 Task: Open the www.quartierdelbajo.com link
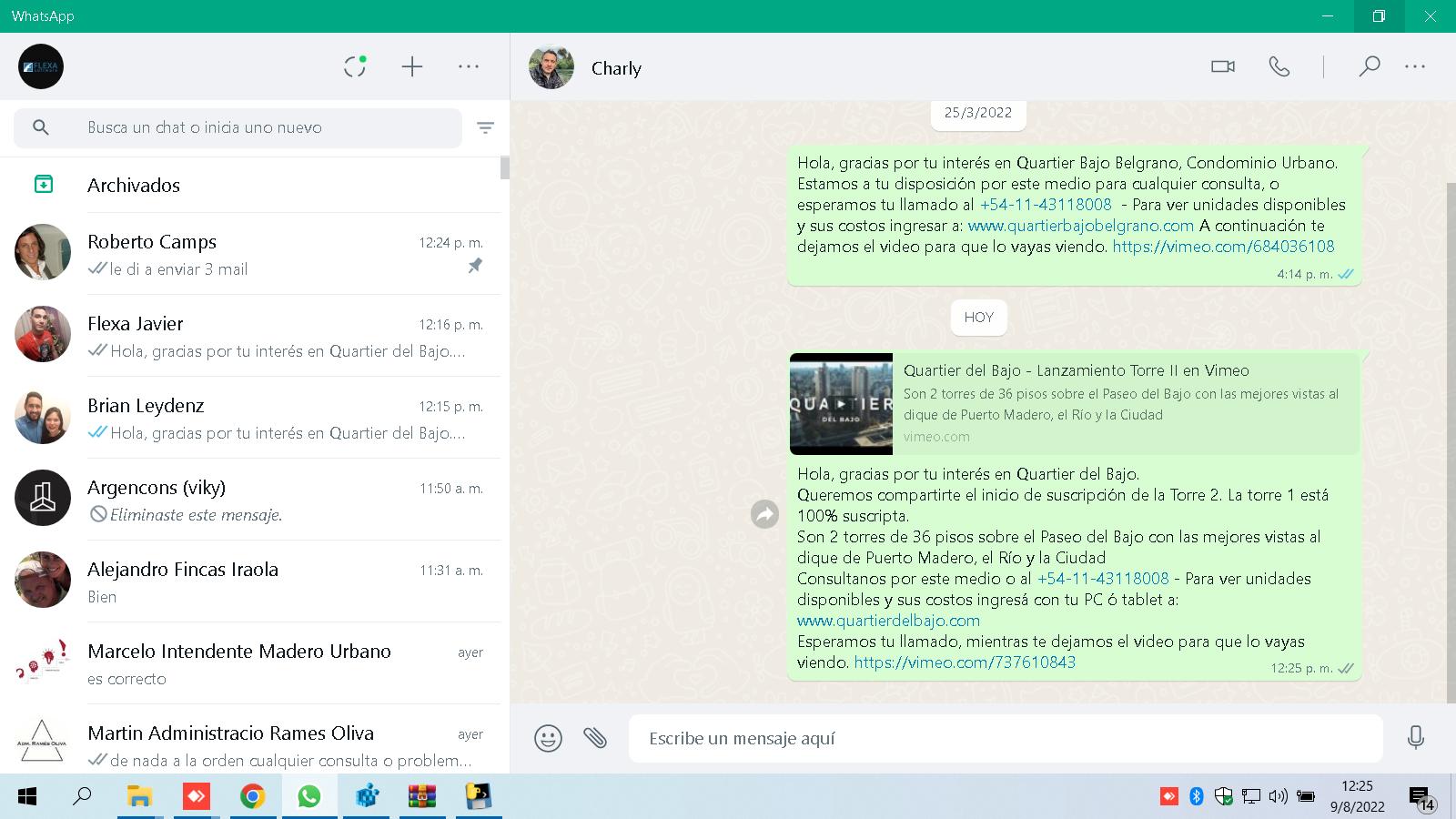click(x=888, y=621)
